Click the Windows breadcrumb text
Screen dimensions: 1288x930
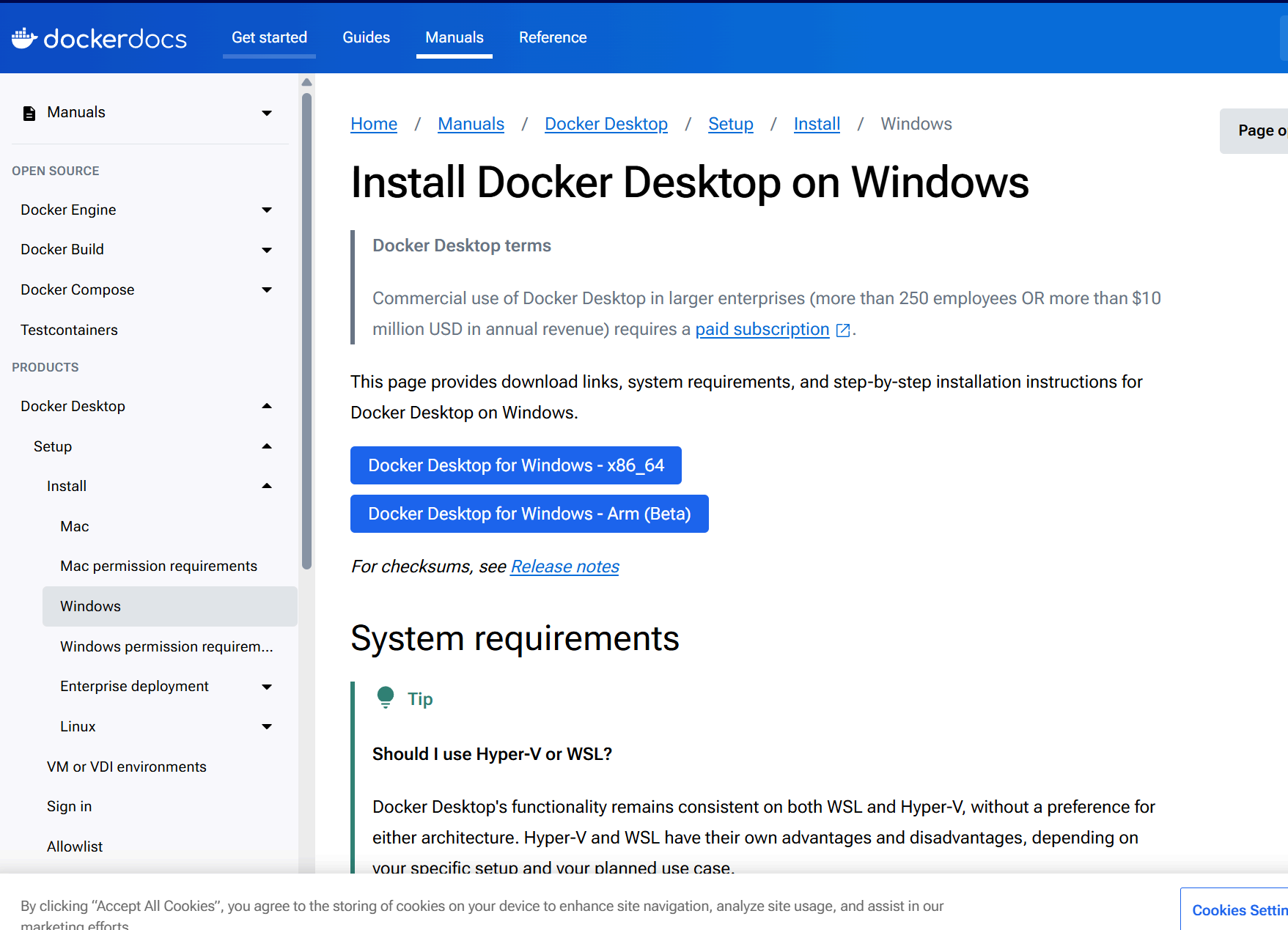(916, 124)
